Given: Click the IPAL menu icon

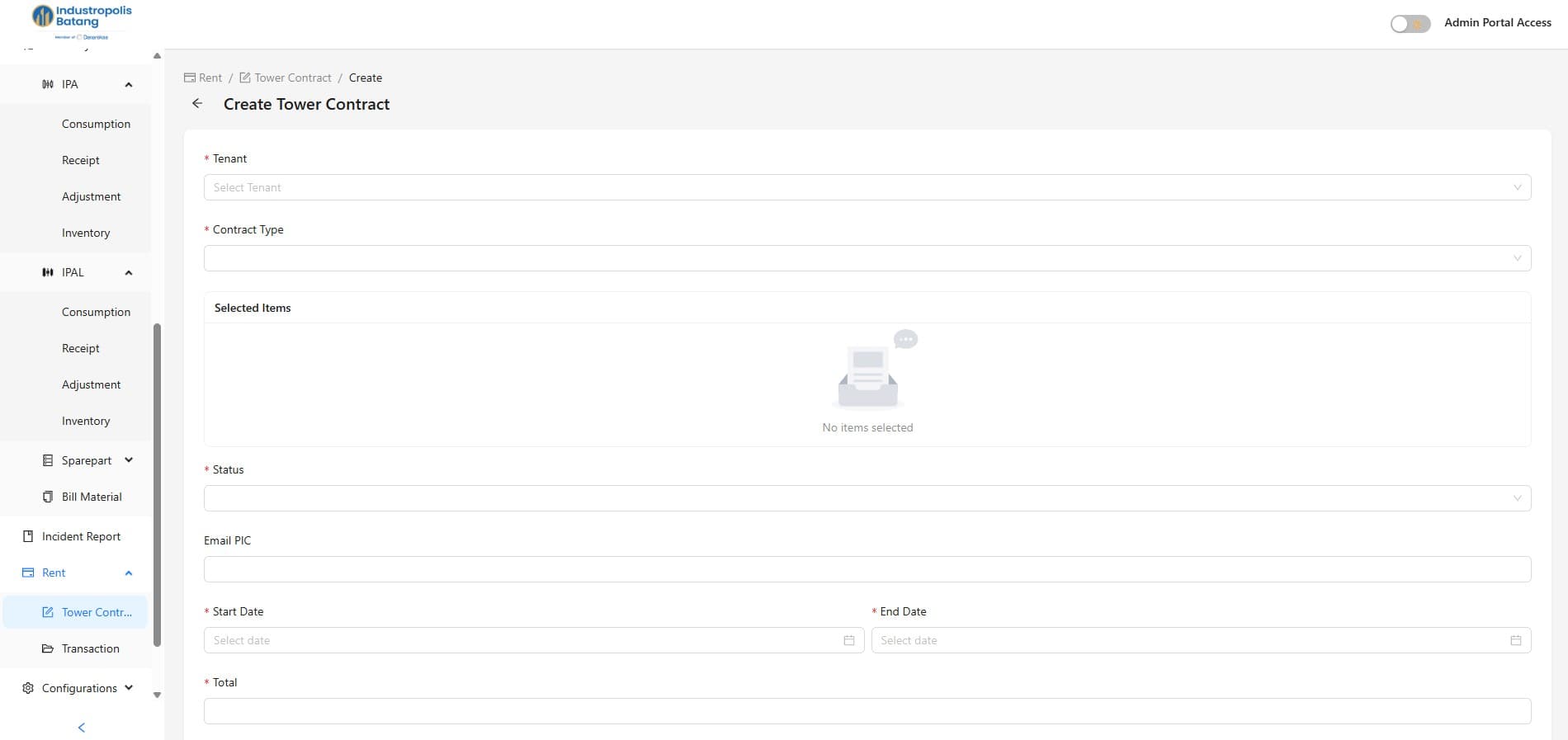Looking at the screenshot, I should [x=48, y=272].
